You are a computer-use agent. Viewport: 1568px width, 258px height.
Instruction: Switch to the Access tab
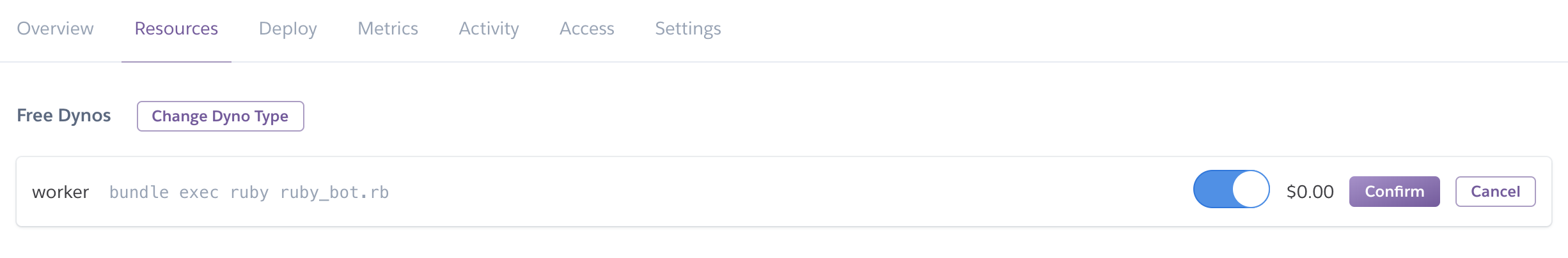pyautogui.click(x=586, y=29)
